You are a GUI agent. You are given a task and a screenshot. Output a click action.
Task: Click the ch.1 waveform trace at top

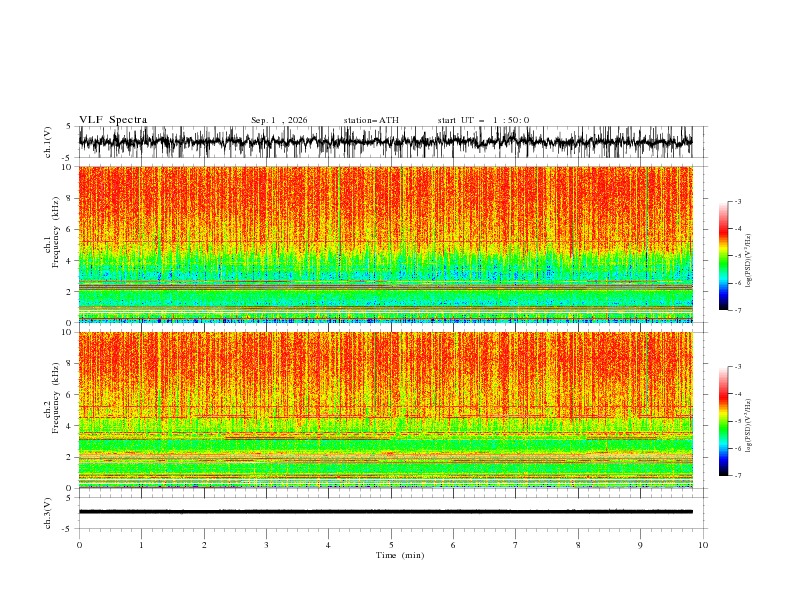[385, 142]
